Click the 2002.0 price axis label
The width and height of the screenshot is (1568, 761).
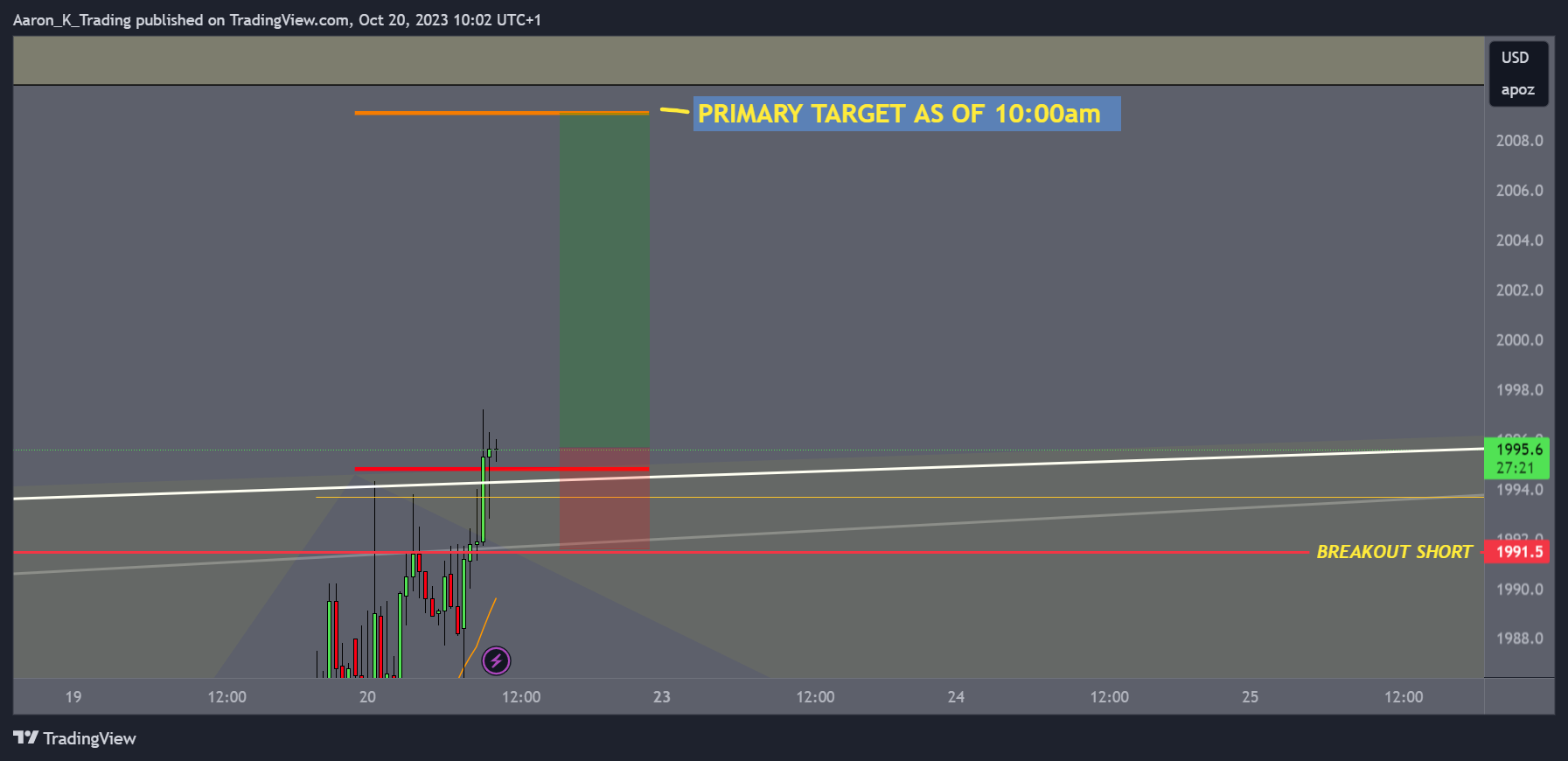click(1519, 290)
